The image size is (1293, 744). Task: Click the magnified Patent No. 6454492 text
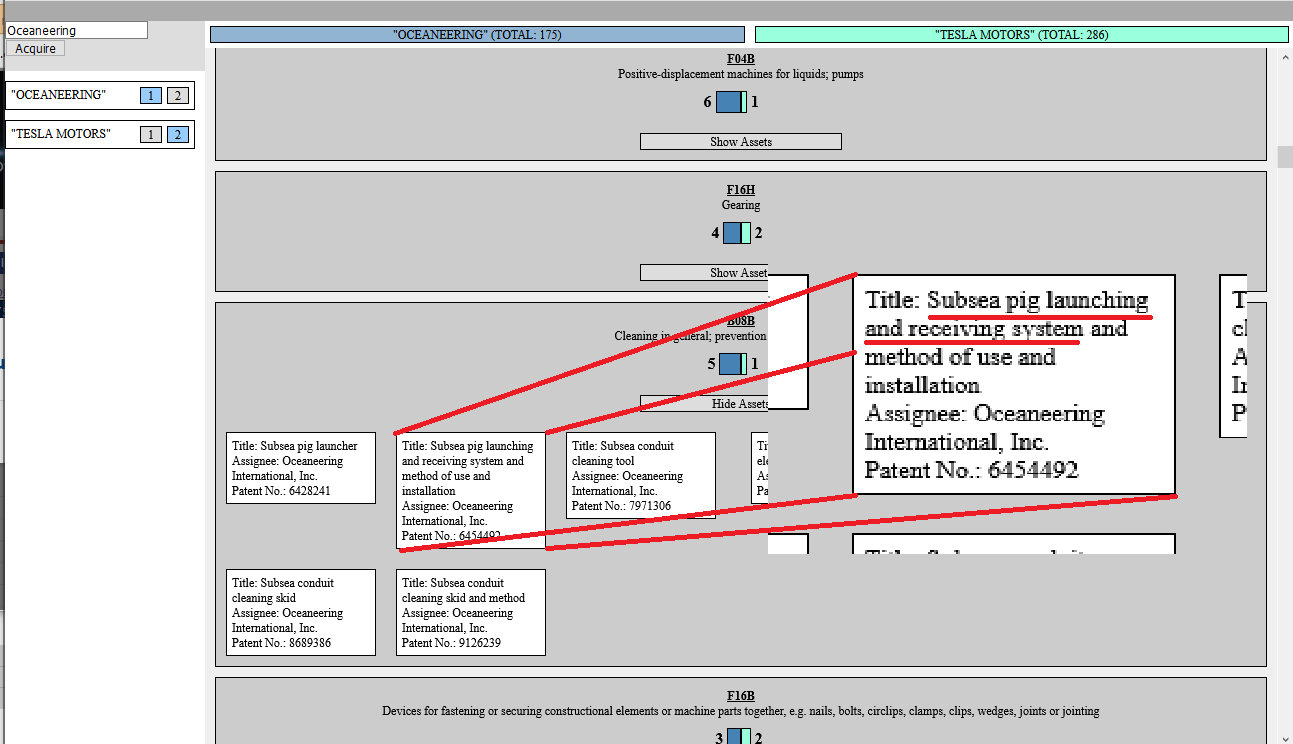coord(971,470)
